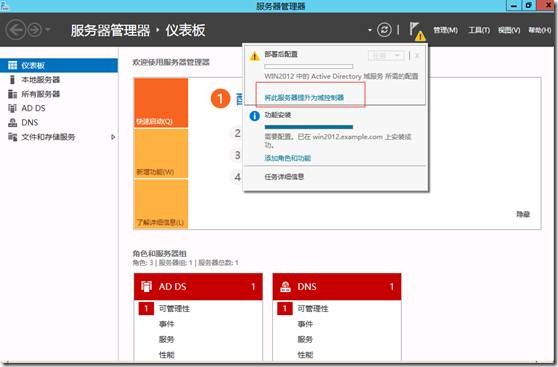
Task: Click 服务 in the DNS tile
Action: click(x=305, y=340)
